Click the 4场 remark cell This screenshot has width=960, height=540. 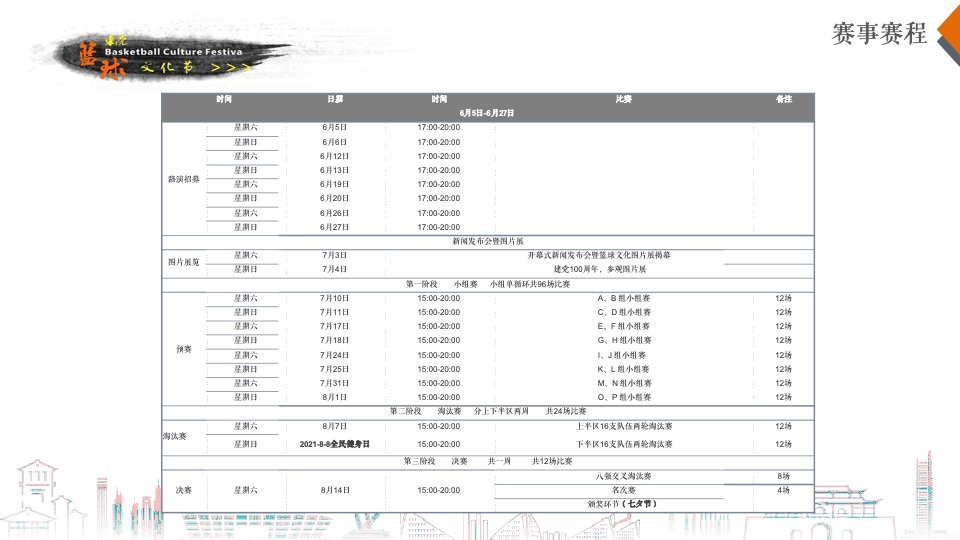click(783, 490)
